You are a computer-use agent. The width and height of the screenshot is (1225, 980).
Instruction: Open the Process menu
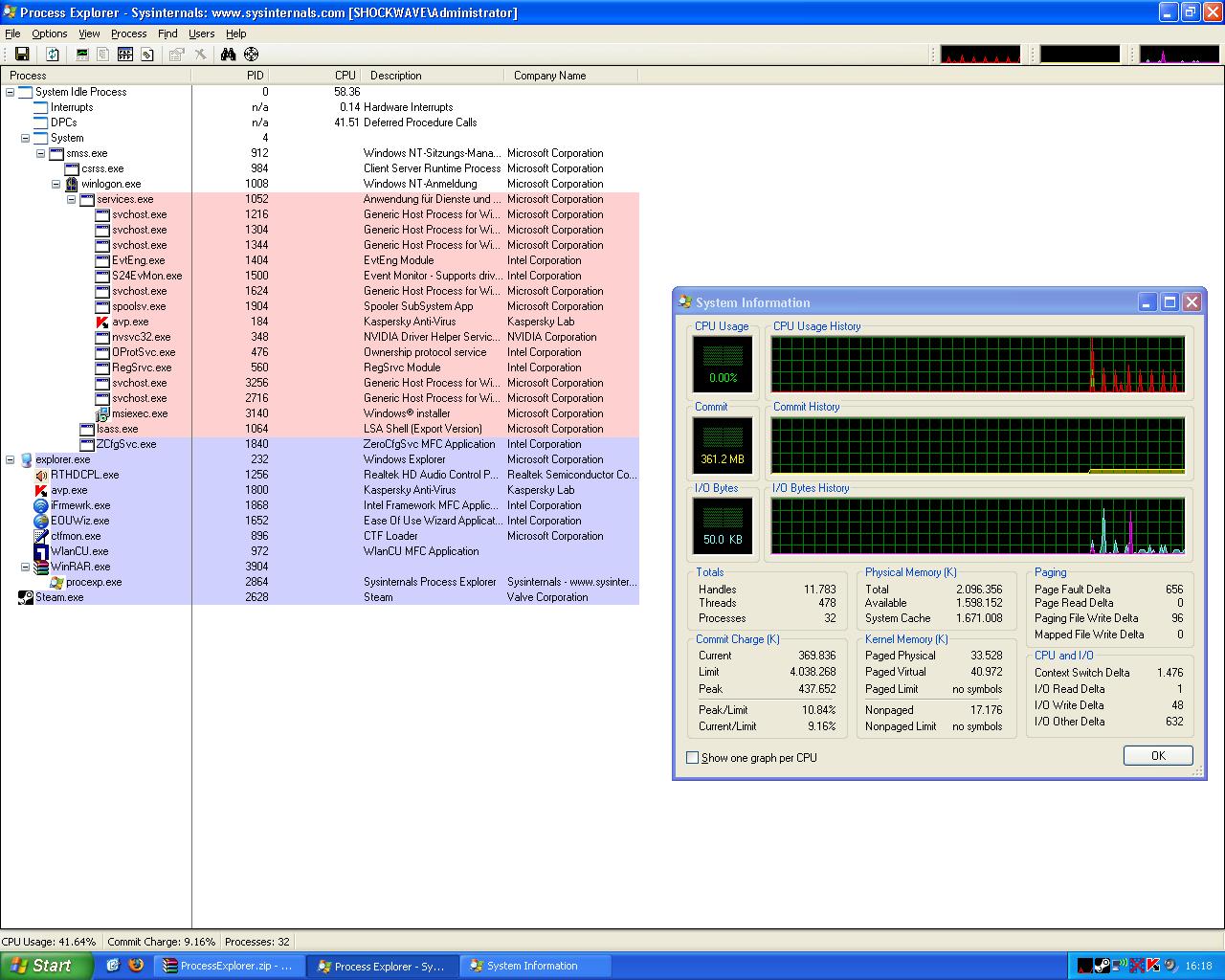(128, 33)
